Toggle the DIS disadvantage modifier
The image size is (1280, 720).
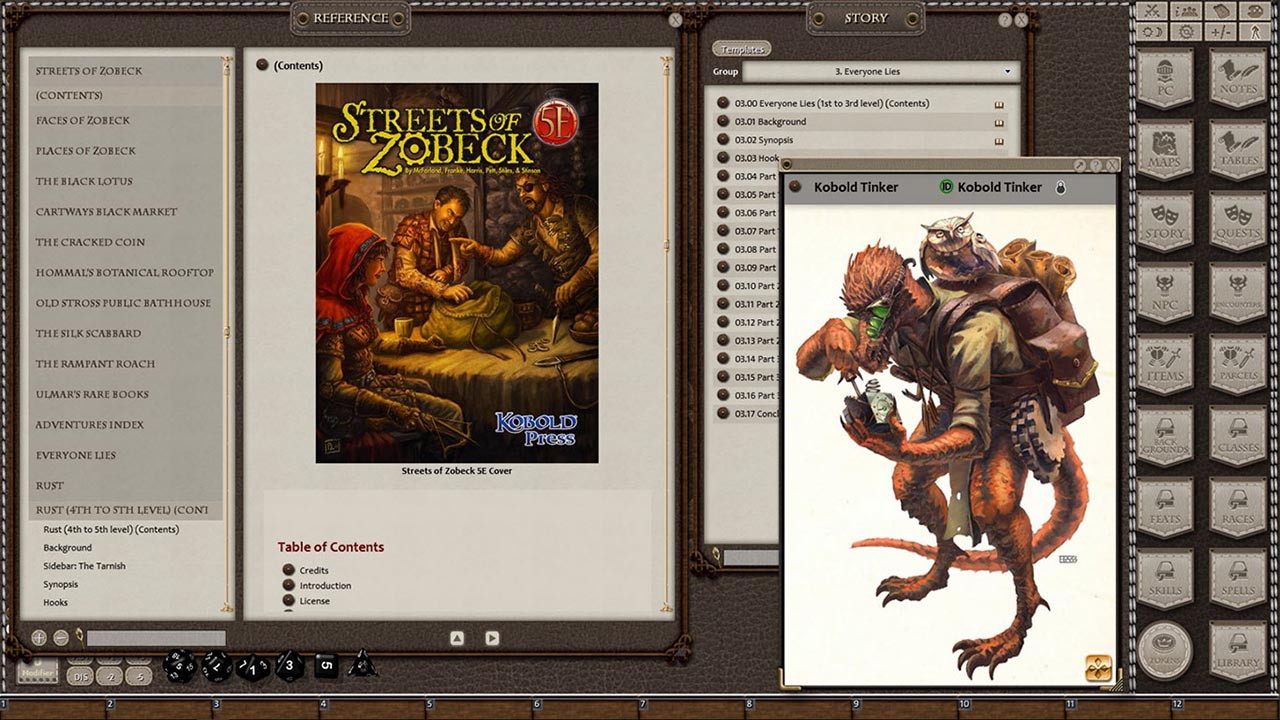tap(81, 676)
